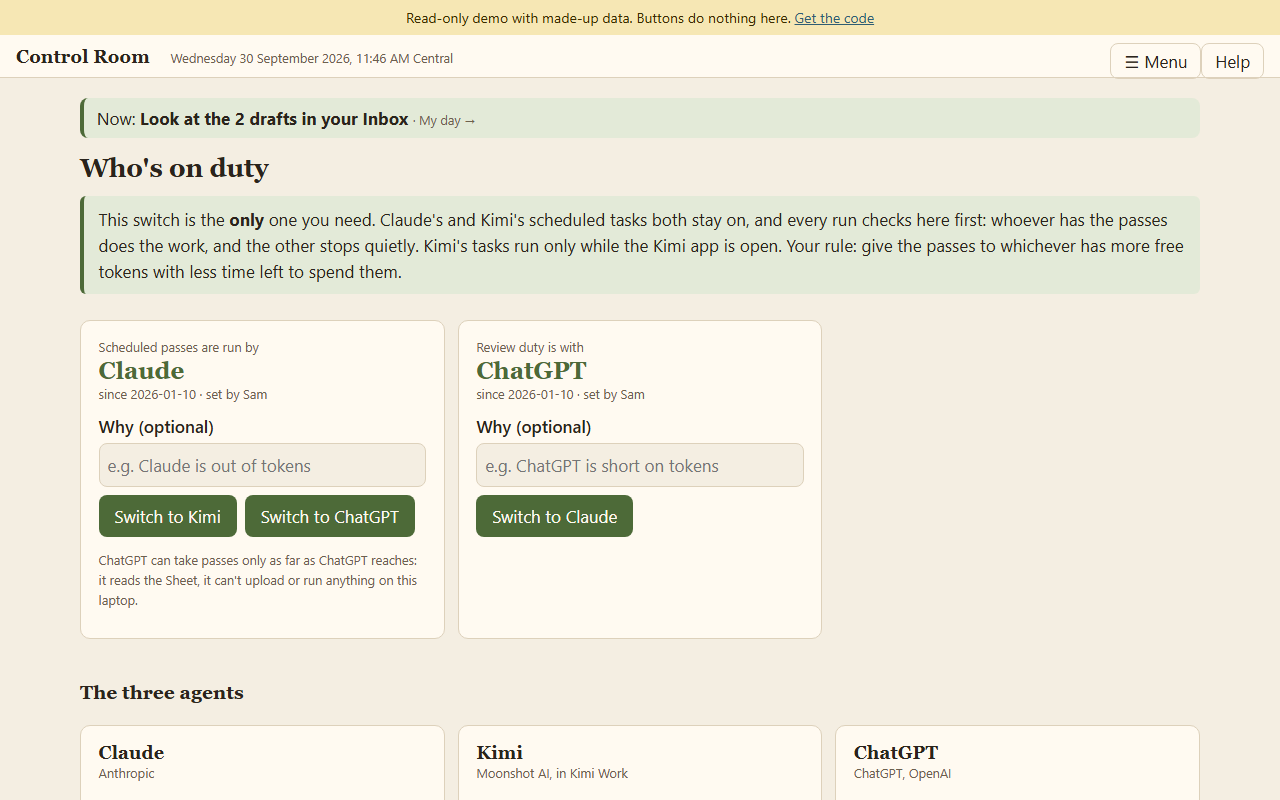Click 'The three agents' heading
This screenshot has height=800, width=1280.
tap(162, 692)
